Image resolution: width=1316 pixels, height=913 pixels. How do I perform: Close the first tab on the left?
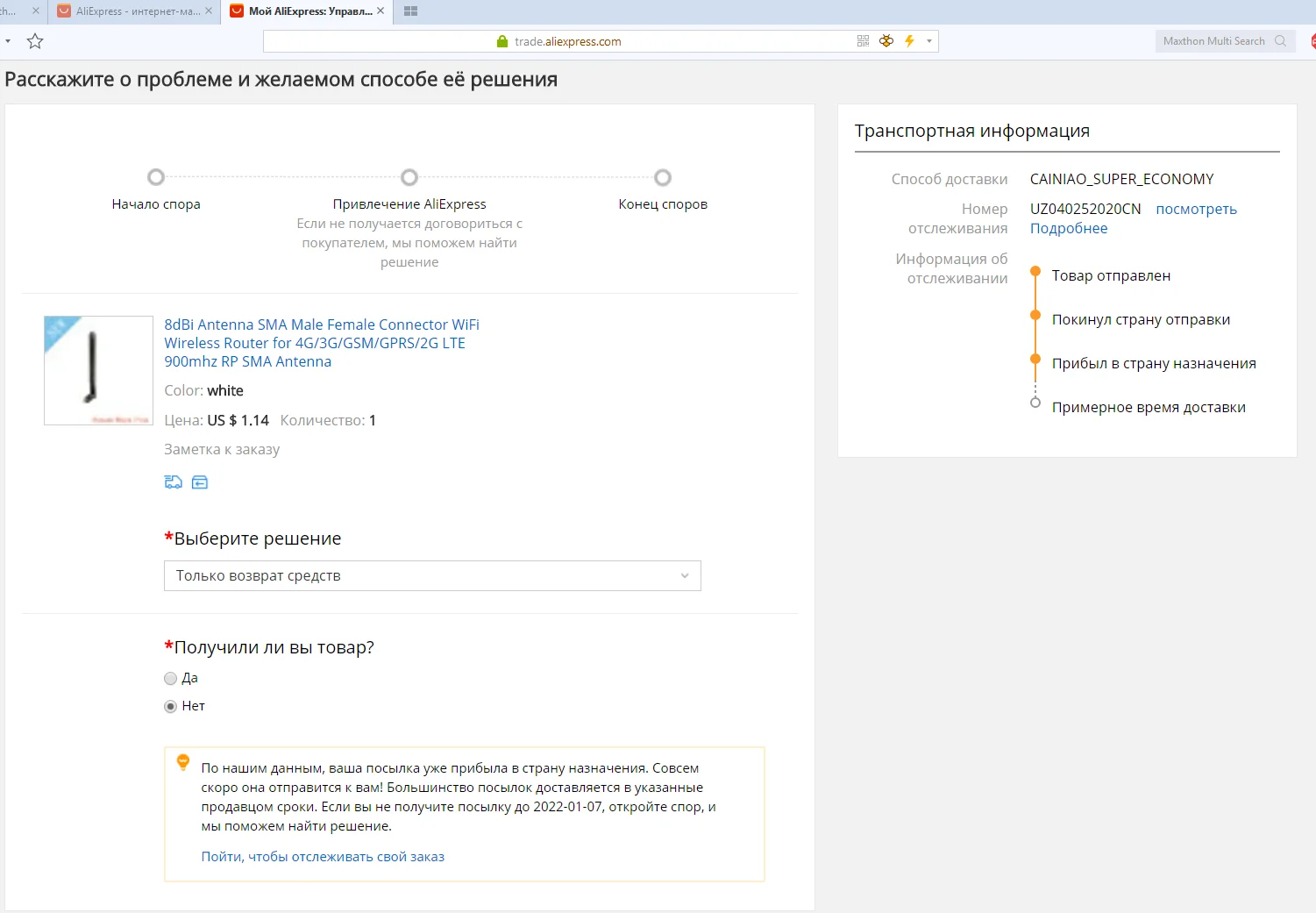click(x=35, y=11)
